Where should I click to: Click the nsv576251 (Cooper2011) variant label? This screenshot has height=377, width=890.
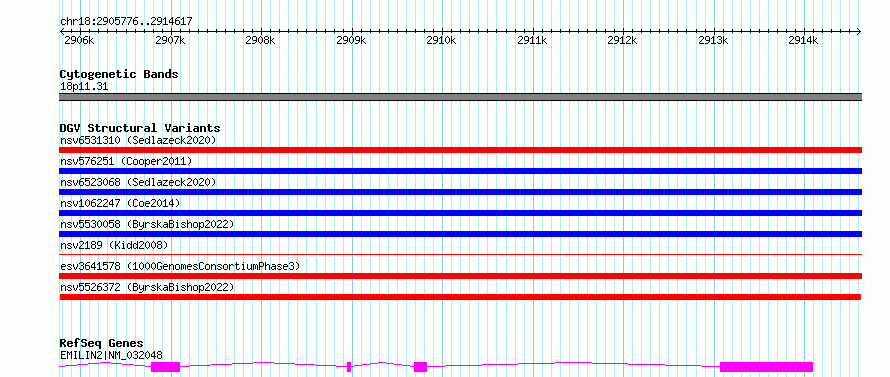point(126,161)
